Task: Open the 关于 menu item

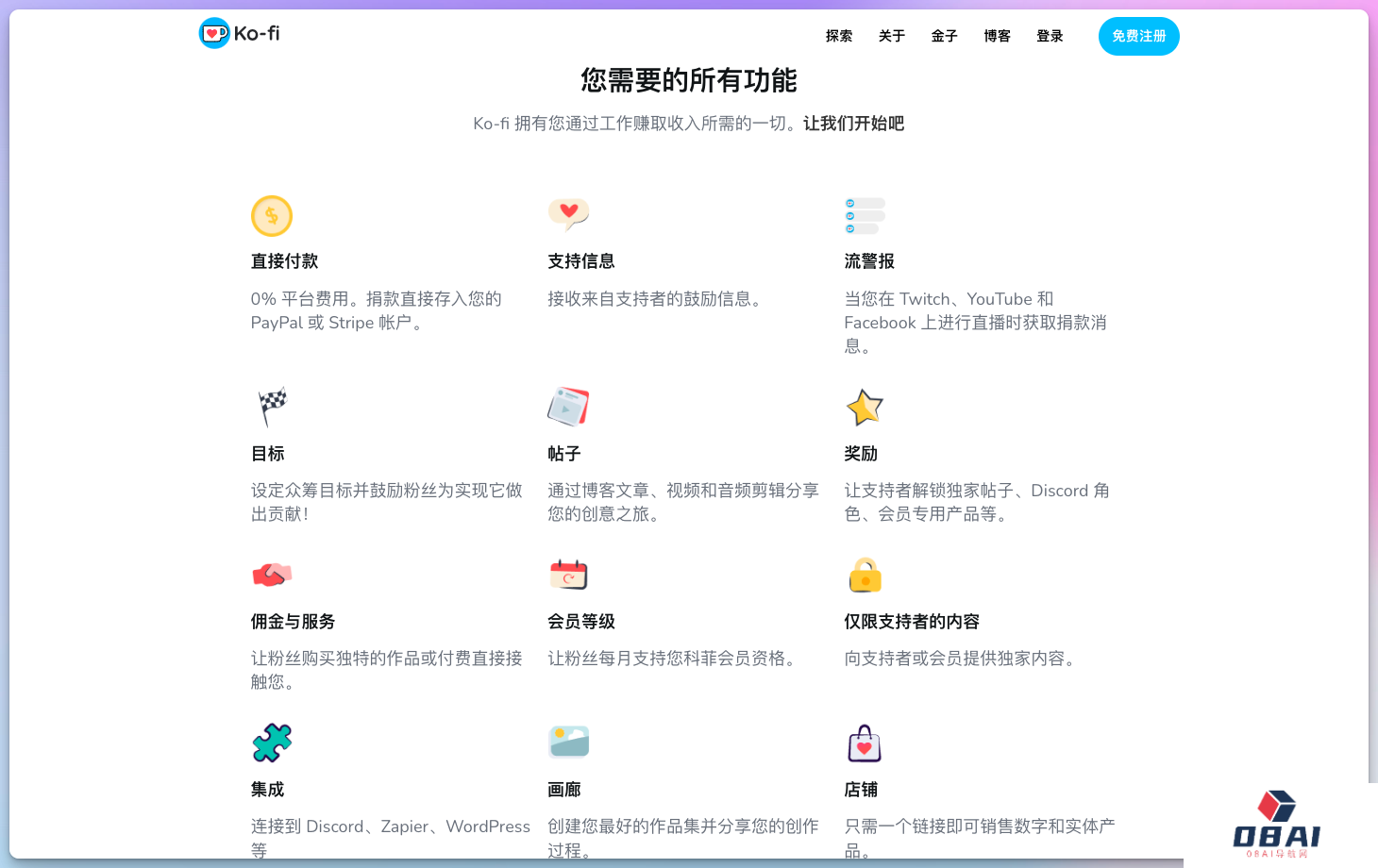Action: (892, 36)
